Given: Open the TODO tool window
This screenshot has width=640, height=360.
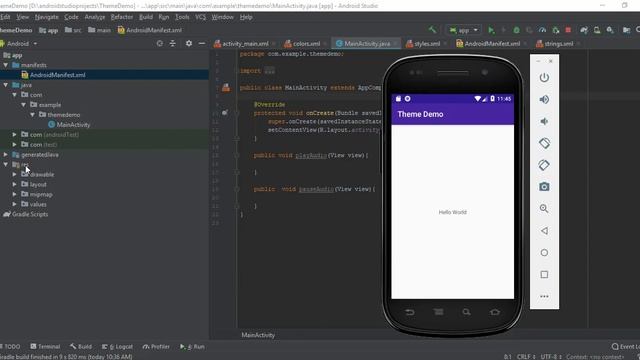Looking at the screenshot, I should tap(10, 347).
